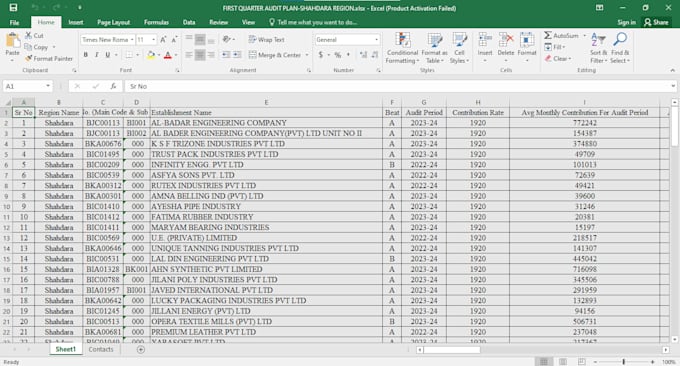Screen dimensions: 680x366
Task: Click Insert Function fx icon
Action: point(113,86)
